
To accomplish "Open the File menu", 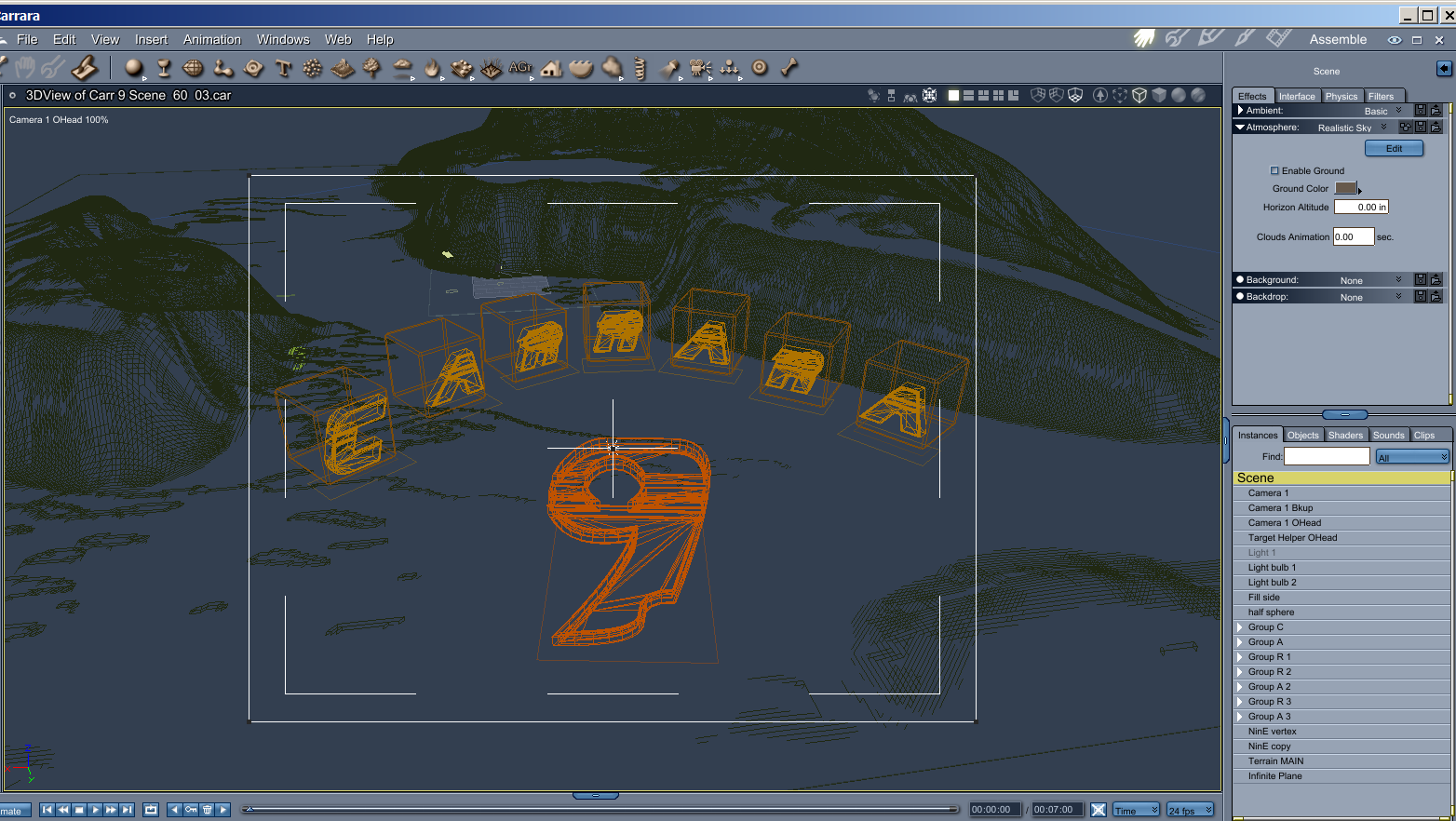I will click(27, 39).
